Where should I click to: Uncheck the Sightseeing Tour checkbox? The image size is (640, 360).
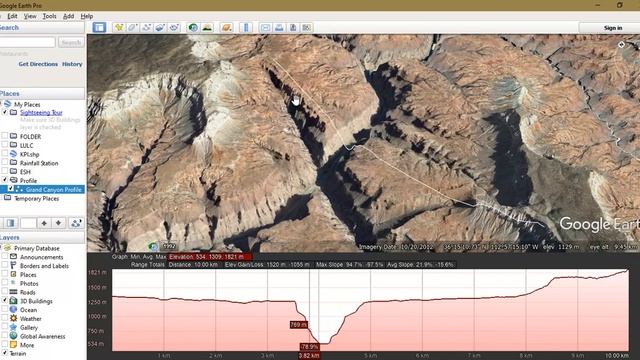coord(5,112)
